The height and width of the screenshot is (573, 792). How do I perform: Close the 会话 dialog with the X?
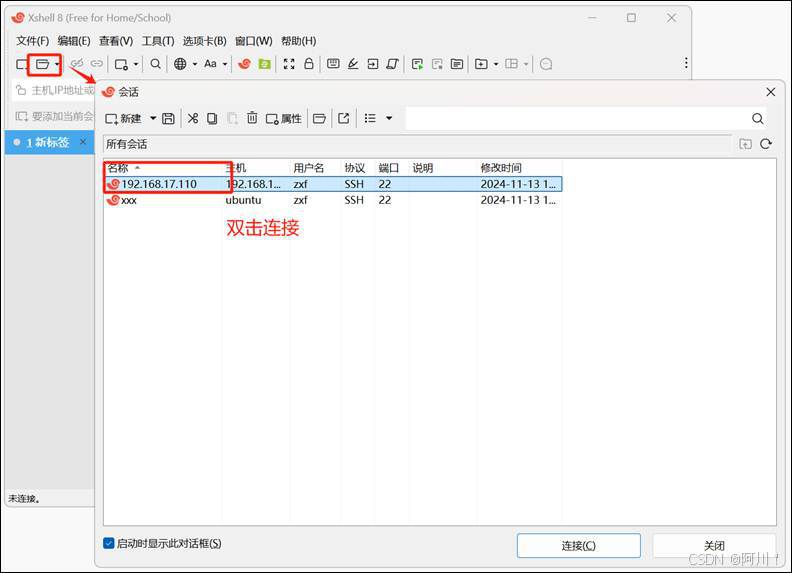pyautogui.click(x=770, y=92)
